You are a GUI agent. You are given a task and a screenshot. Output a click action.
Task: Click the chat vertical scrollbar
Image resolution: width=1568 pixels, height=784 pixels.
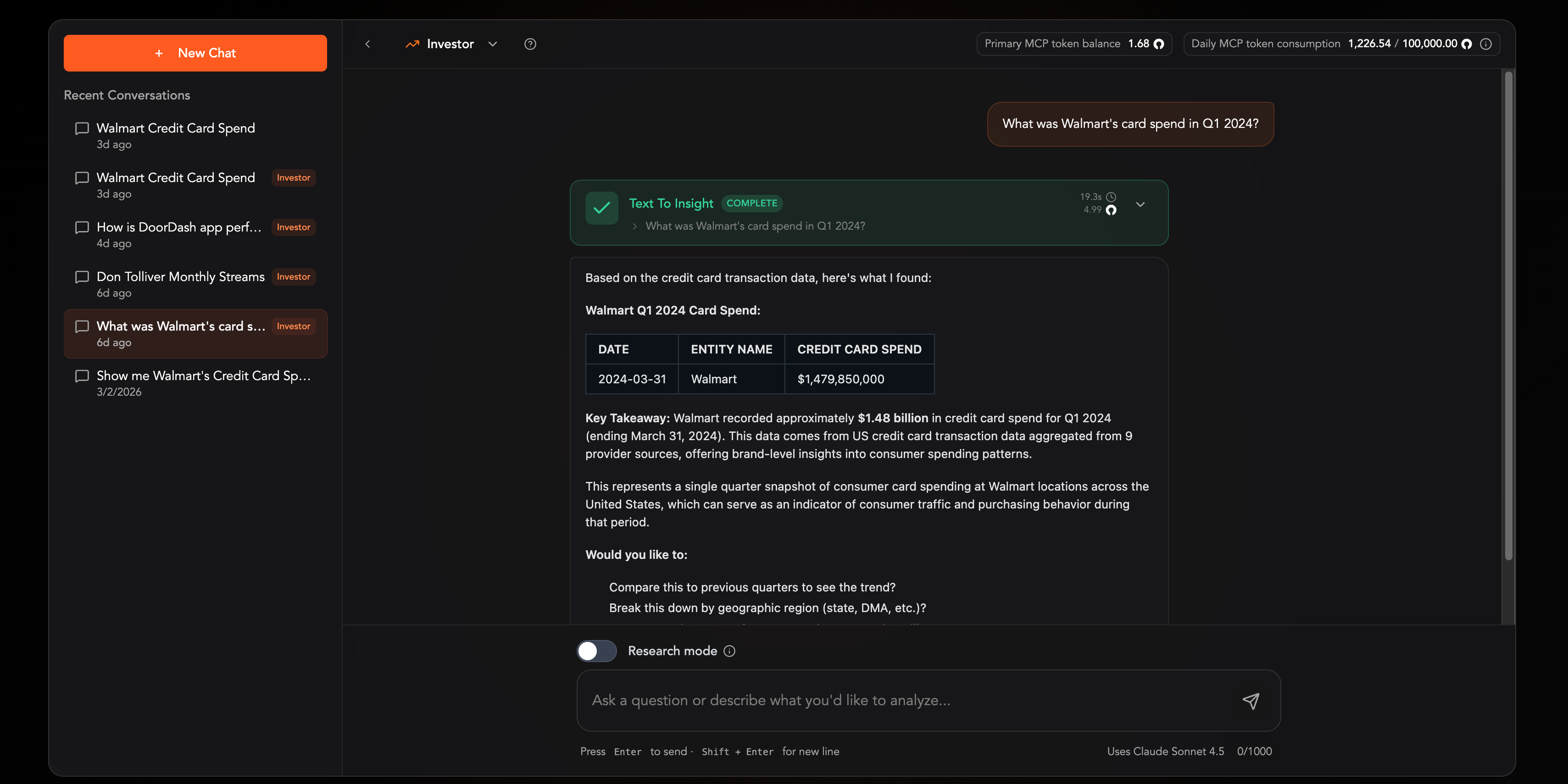click(1508, 316)
